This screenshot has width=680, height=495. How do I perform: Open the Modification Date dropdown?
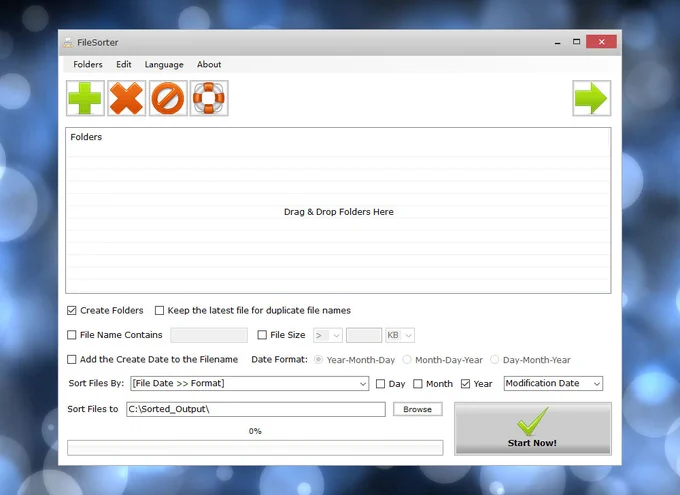click(553, 384)
